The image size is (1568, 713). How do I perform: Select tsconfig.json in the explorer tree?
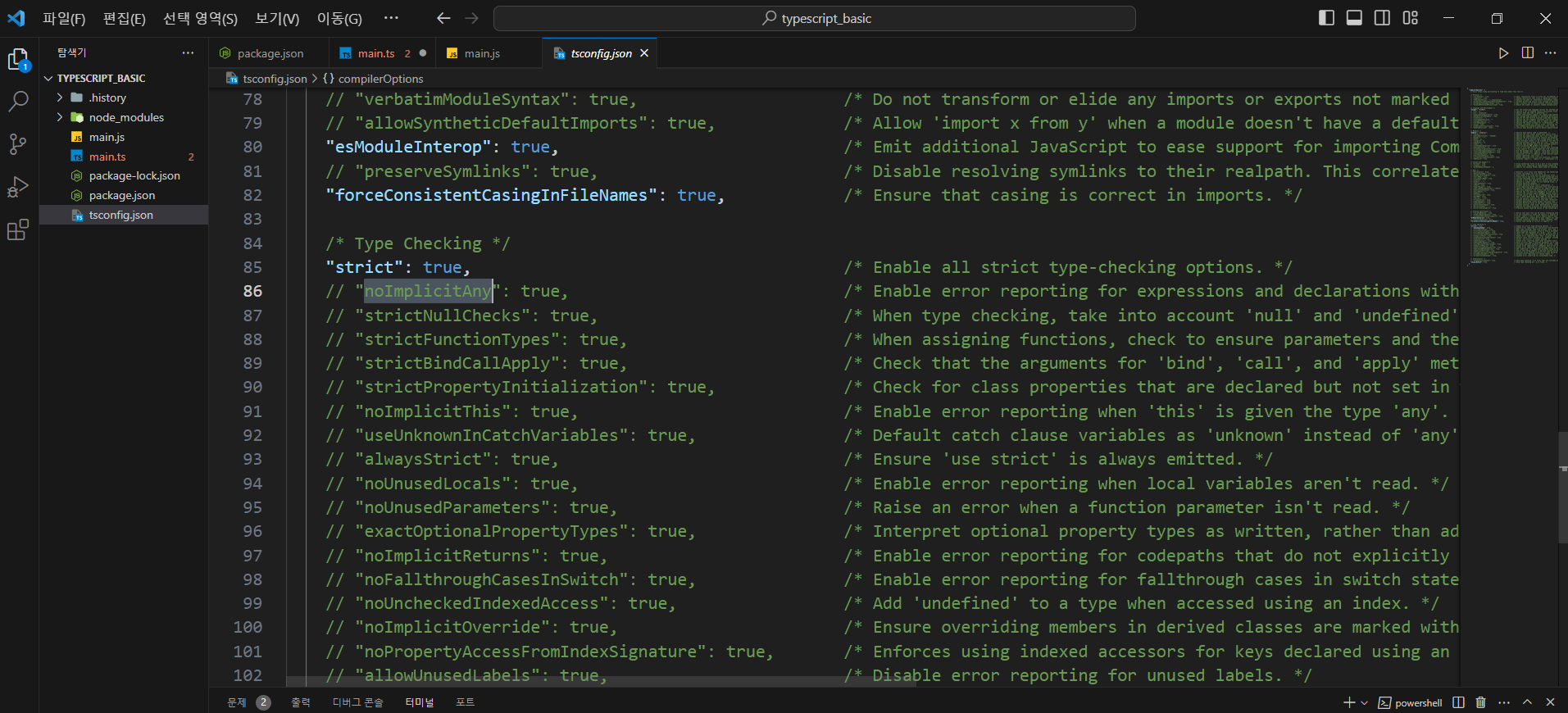point(124,215)
